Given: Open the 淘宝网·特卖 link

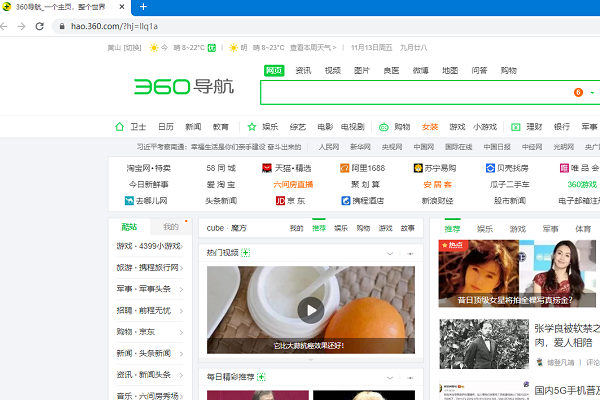Looking at the screenshot, I should pos(148,168).
